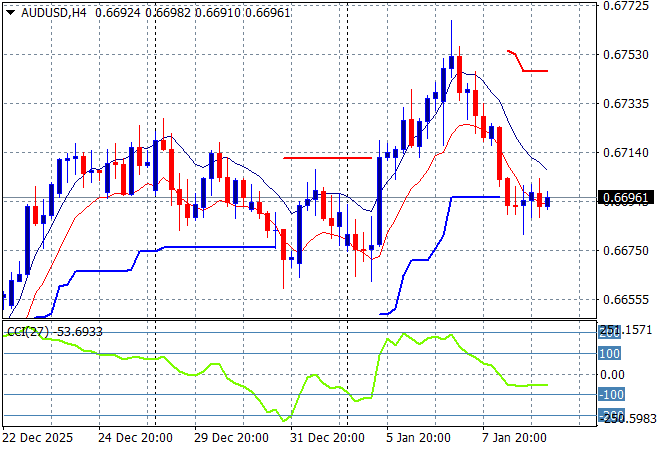
Task: Click the CCI -100 level label
Action: coord(610,395)
